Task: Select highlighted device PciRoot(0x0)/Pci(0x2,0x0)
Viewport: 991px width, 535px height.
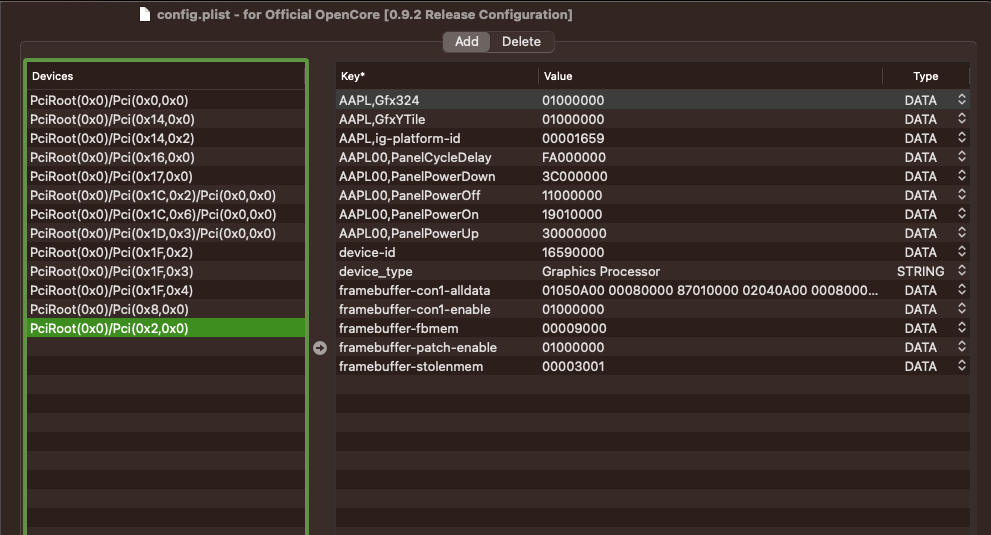Action: (x=166, y=328)
